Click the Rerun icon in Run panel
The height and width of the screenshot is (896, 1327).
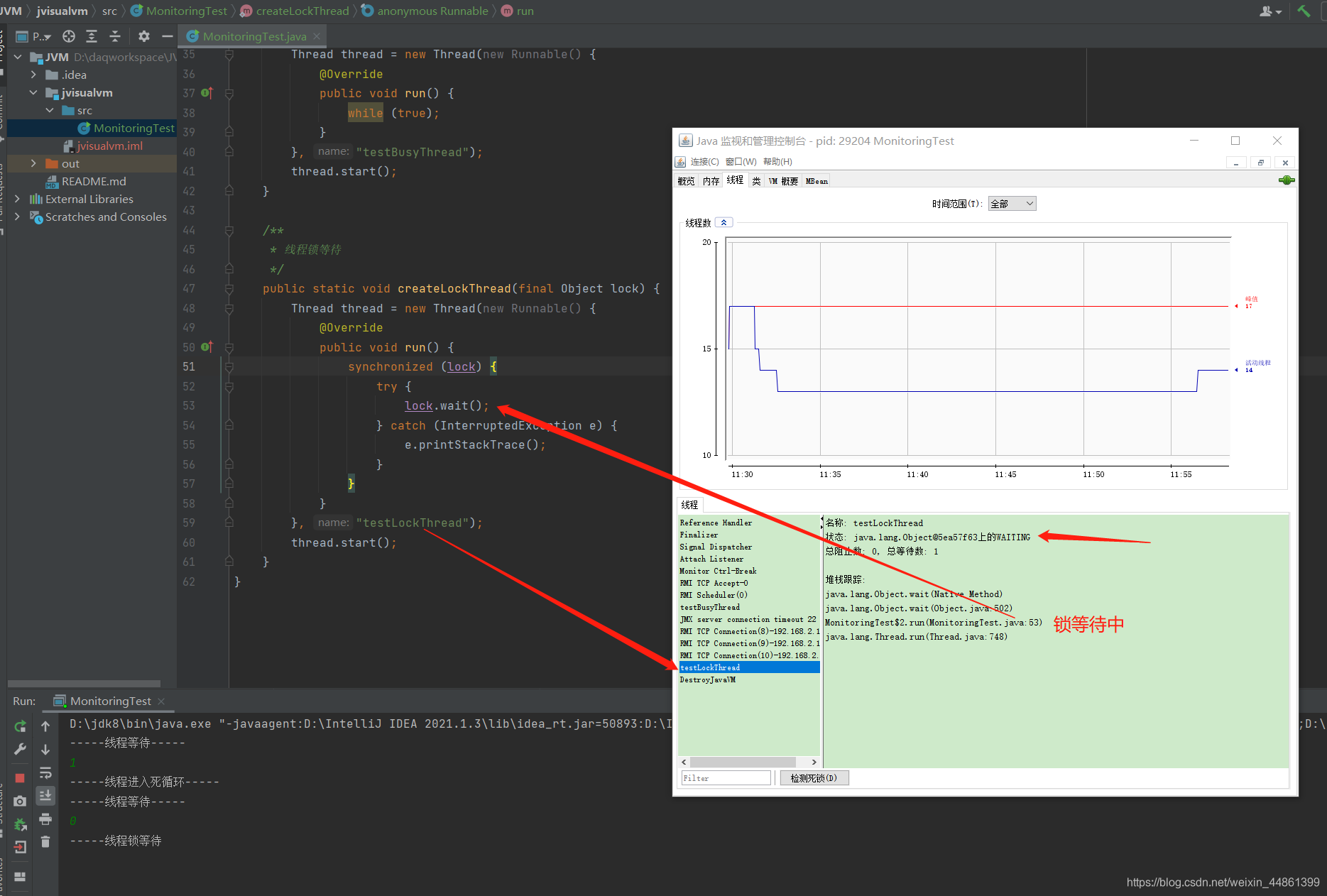pos(20,726)
